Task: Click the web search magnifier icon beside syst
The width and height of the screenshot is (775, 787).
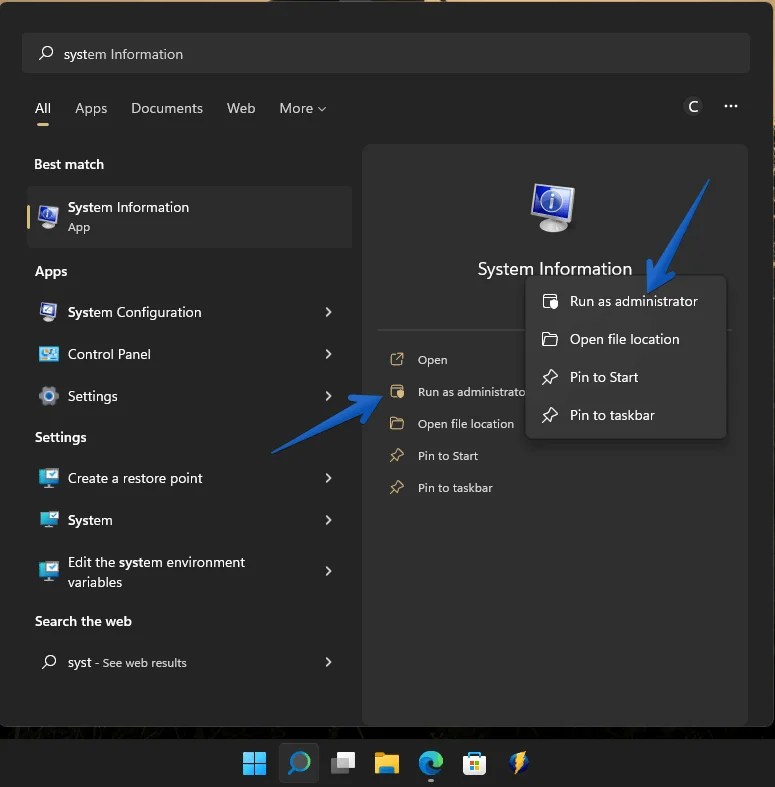Action: [x=49, y=662]
